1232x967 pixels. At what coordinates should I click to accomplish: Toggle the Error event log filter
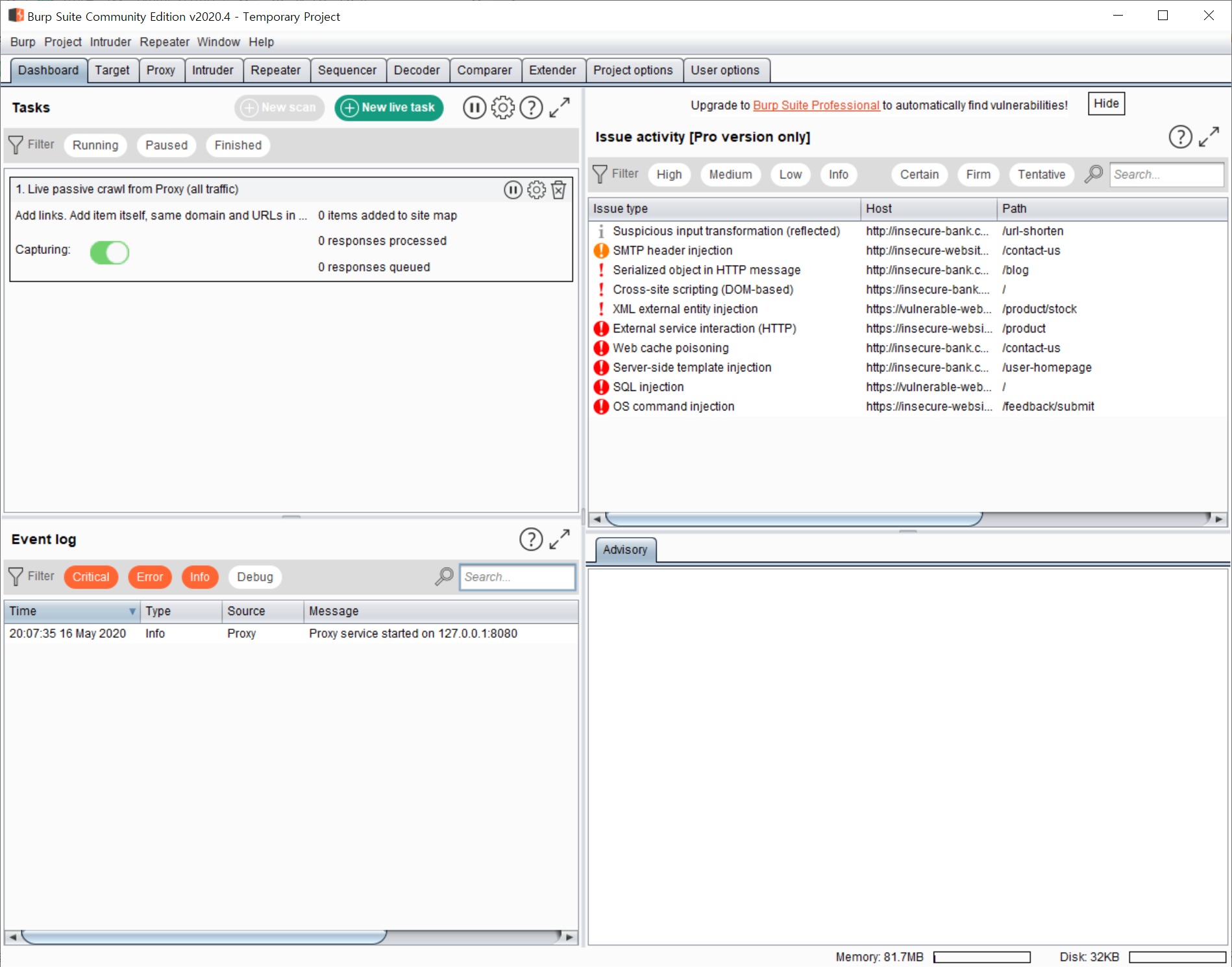(150, 577)
